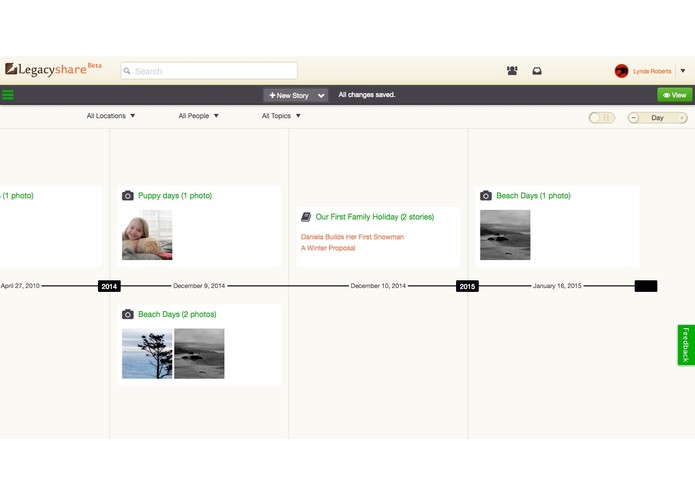Select the 2015 year marker

(467, 286)
